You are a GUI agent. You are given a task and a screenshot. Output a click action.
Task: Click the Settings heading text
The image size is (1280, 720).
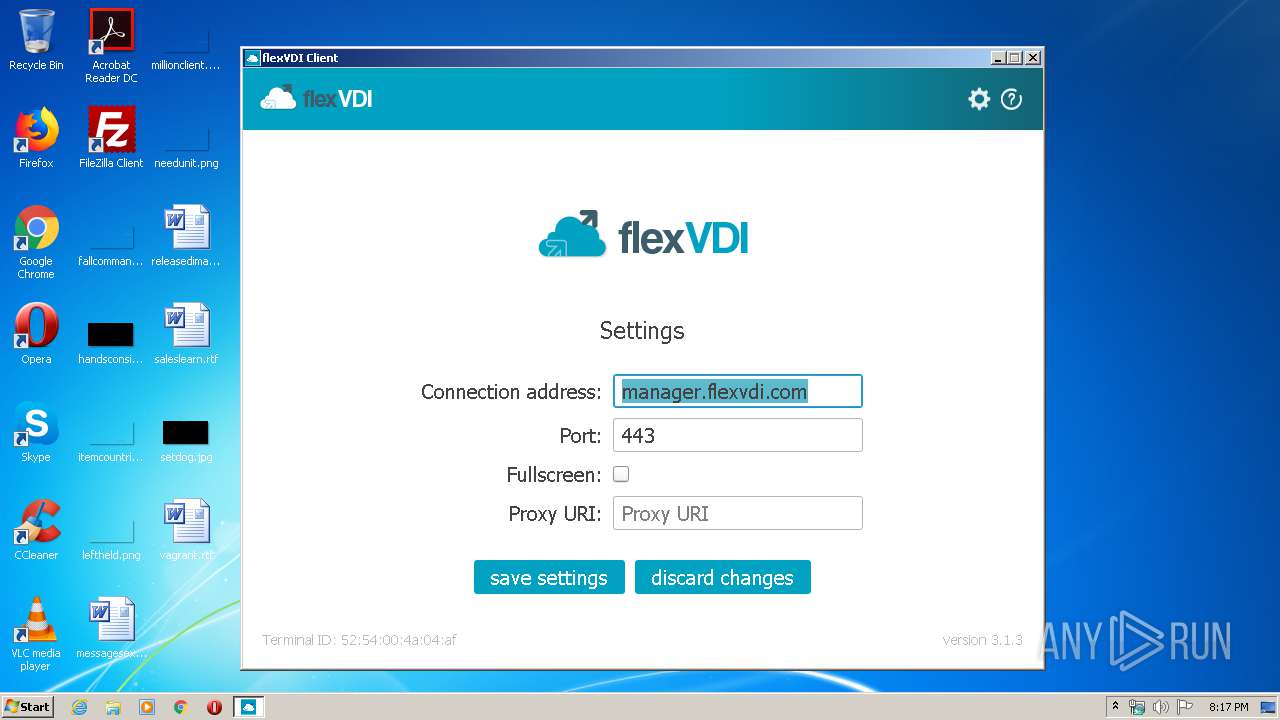[x=642, y=330]
